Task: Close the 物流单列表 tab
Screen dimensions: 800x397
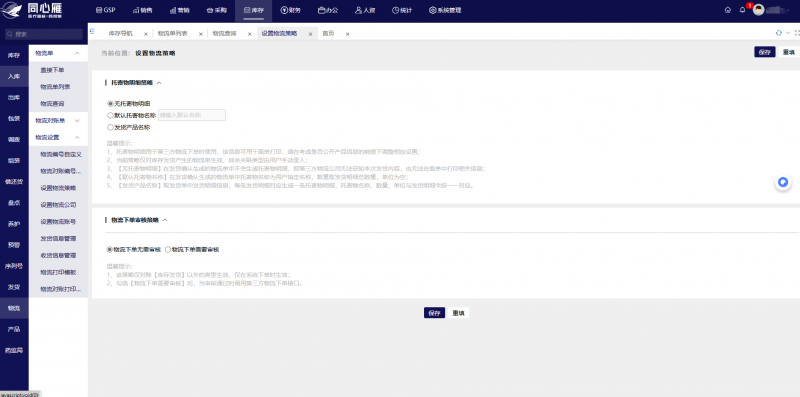Action: coord(201,34)
